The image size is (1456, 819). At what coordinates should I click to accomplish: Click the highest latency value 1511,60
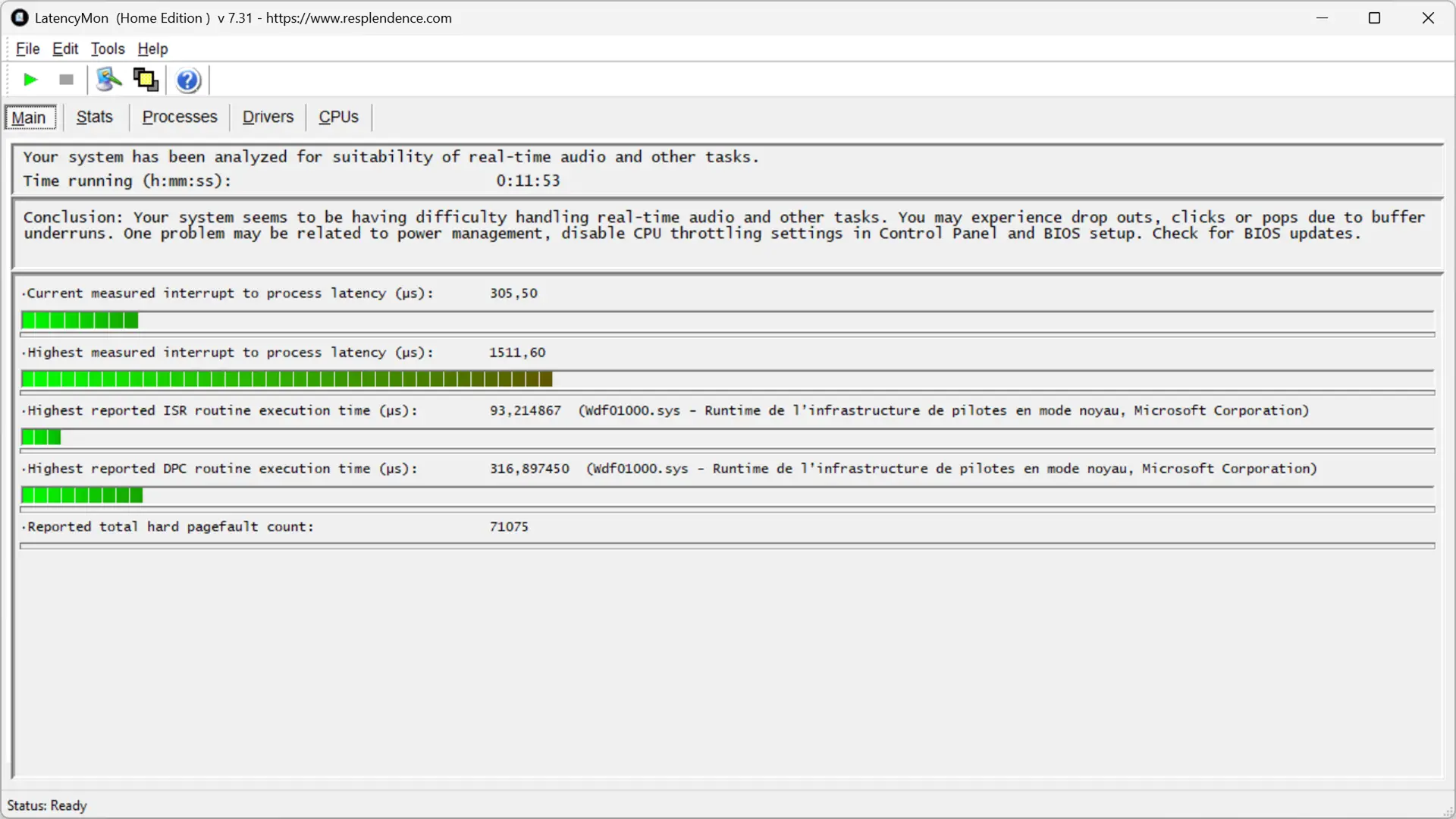517,353
